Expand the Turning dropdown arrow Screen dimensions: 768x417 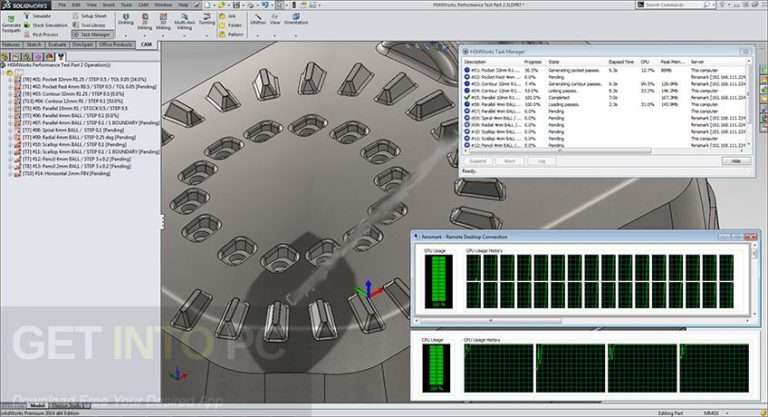[207, 35]
